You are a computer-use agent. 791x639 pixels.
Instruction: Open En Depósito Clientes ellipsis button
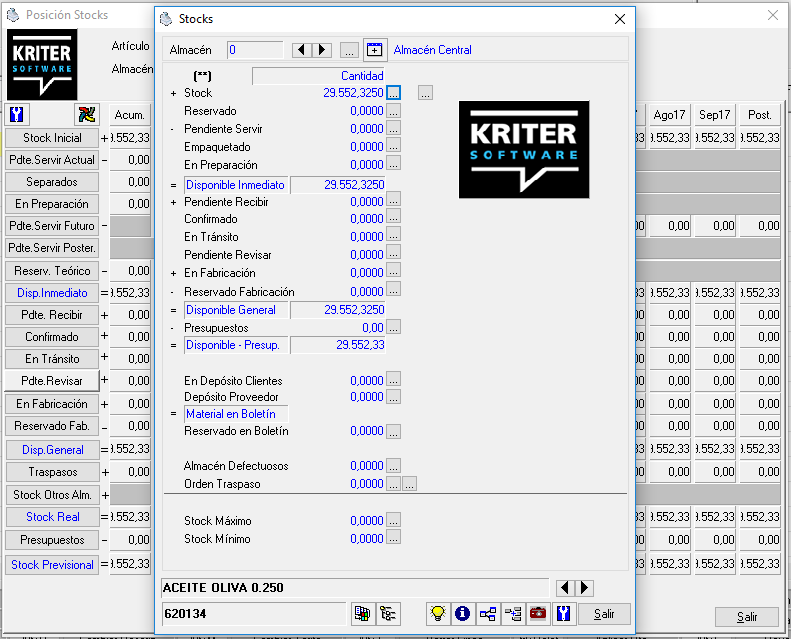click(x=393, y=379)
